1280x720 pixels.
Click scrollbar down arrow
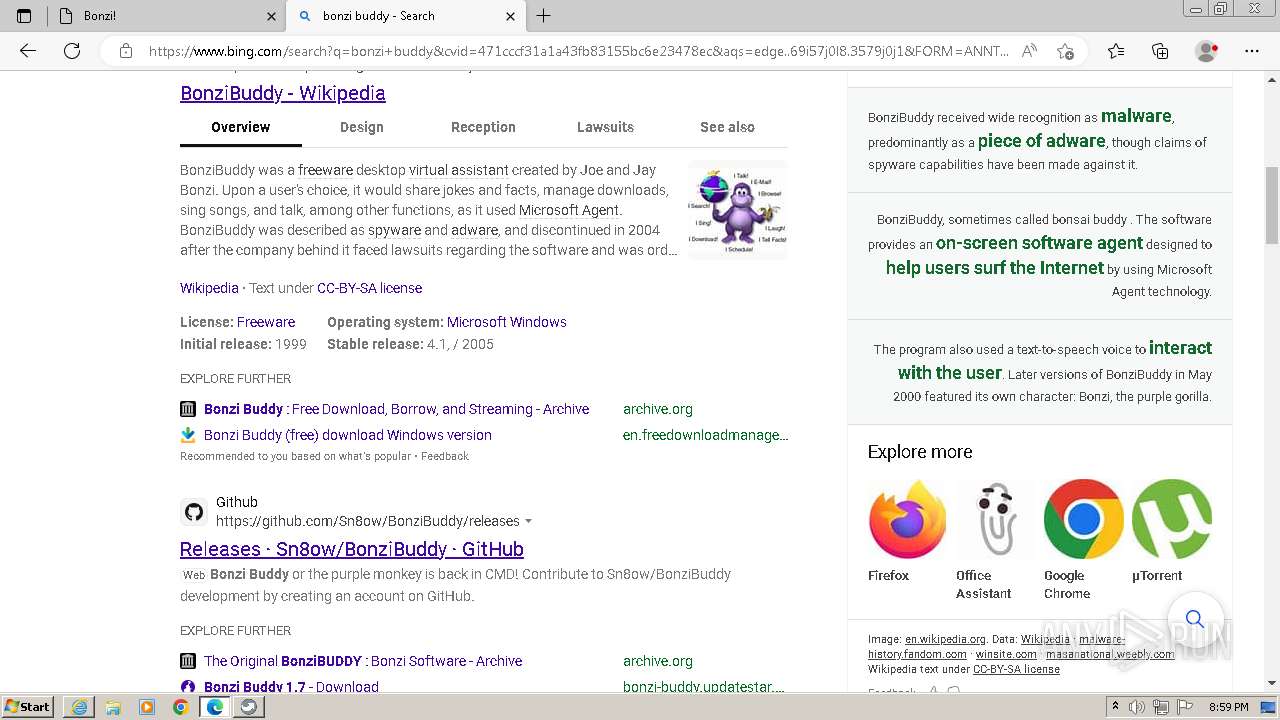point(1272,683)
